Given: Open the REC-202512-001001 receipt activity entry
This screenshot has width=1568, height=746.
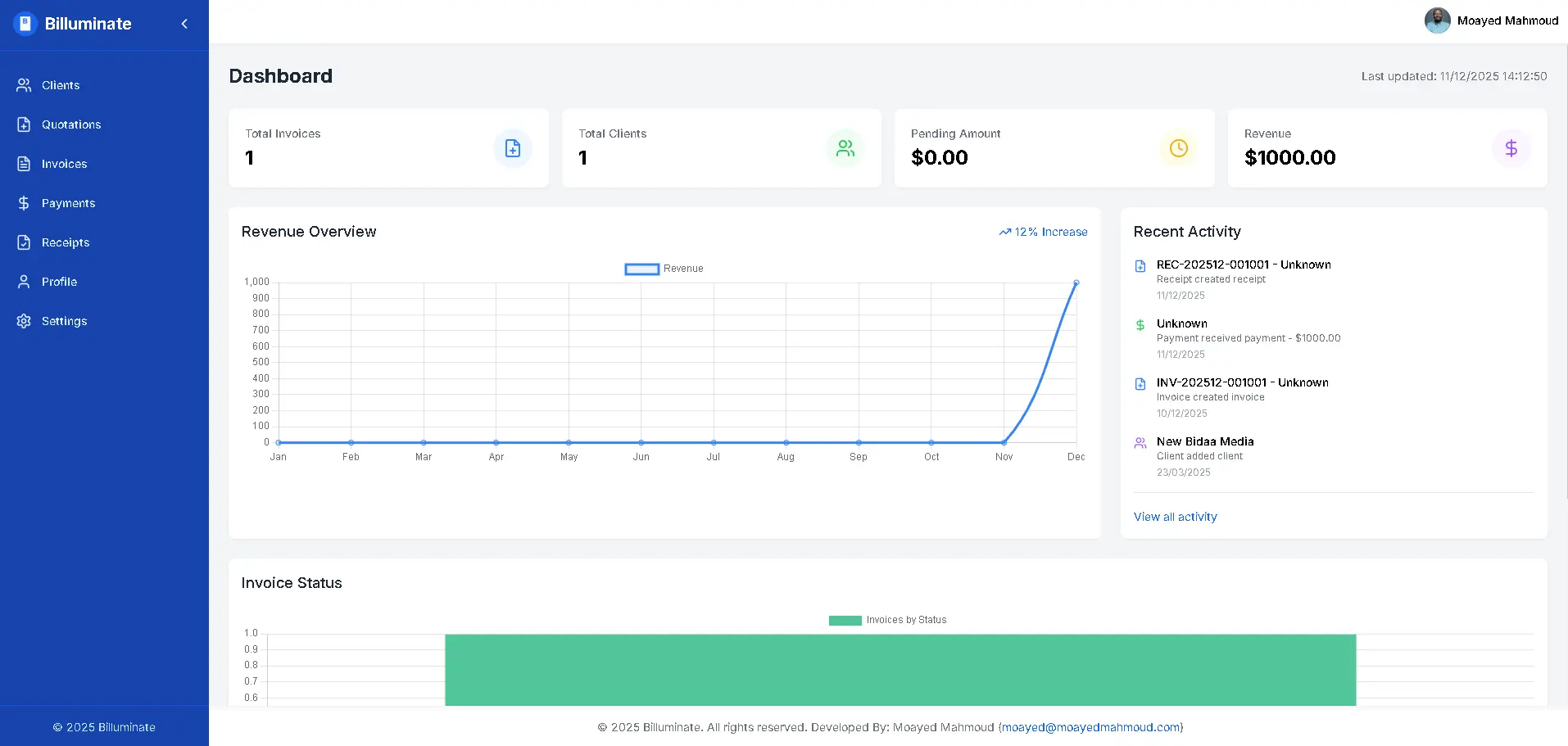Looking at the screenshot, I should pyautogui.click(x=1243, y=264).
